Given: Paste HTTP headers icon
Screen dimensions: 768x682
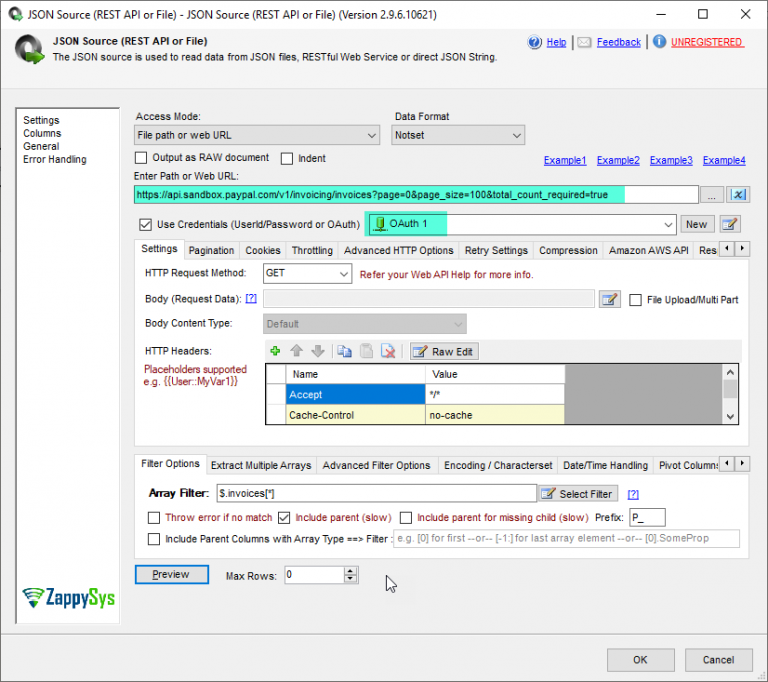Looking at the screenshot, I should (x=366, y=351).
